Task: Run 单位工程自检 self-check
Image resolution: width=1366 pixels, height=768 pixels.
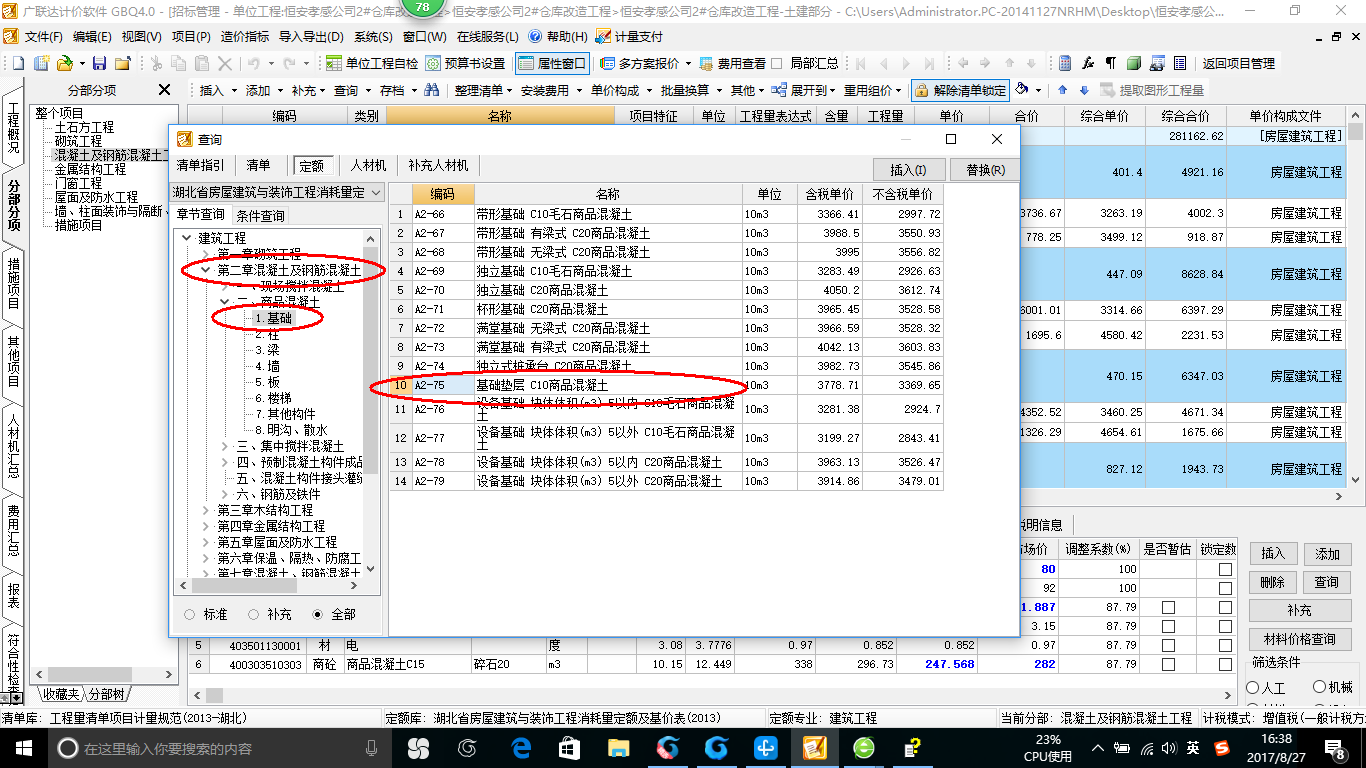Action: [372, 63]
